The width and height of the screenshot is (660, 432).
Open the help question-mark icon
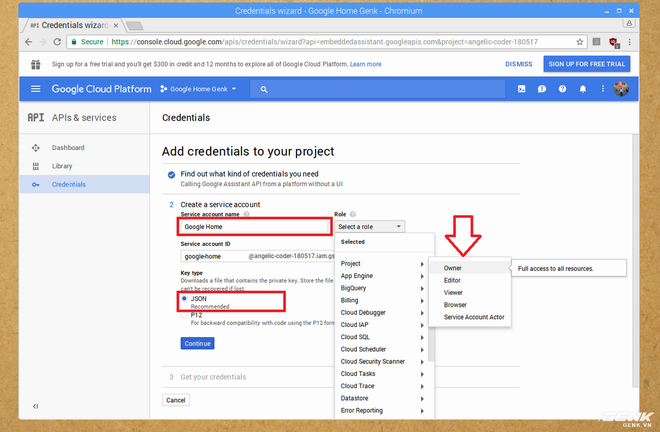tap(562, 89)
